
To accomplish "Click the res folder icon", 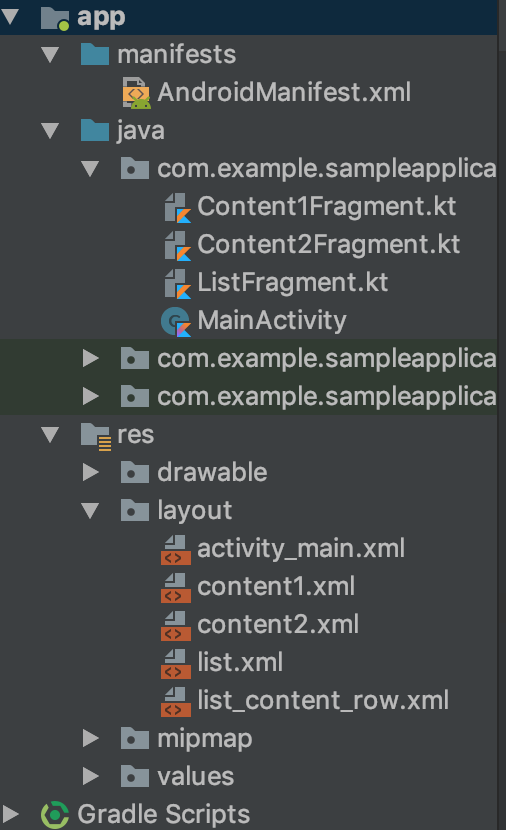I will [x=96, y=436].
